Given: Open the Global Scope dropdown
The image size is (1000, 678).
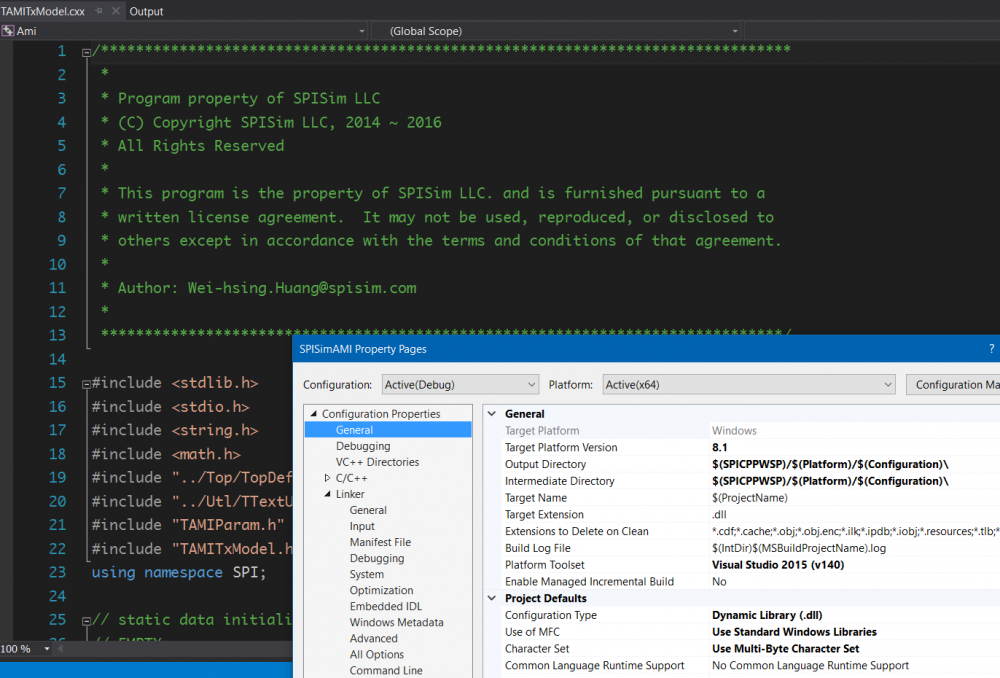Looking at the screenshot, I should (735, 31).
